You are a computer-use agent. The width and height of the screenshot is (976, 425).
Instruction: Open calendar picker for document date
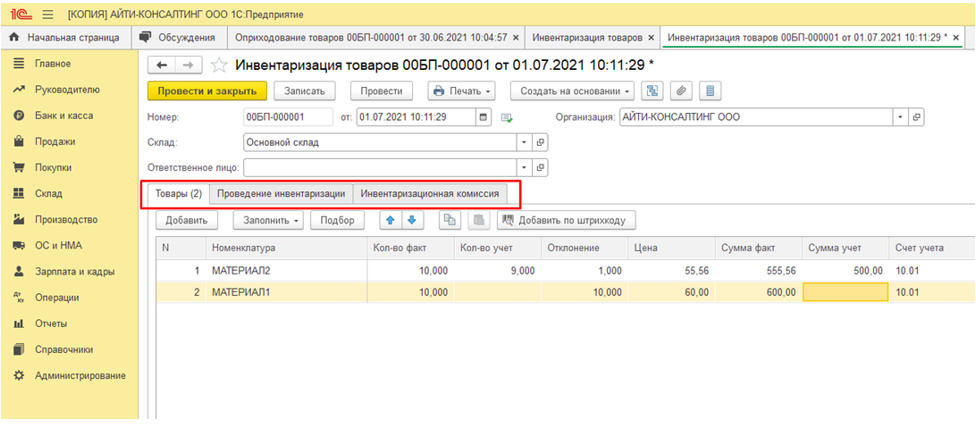485,117
